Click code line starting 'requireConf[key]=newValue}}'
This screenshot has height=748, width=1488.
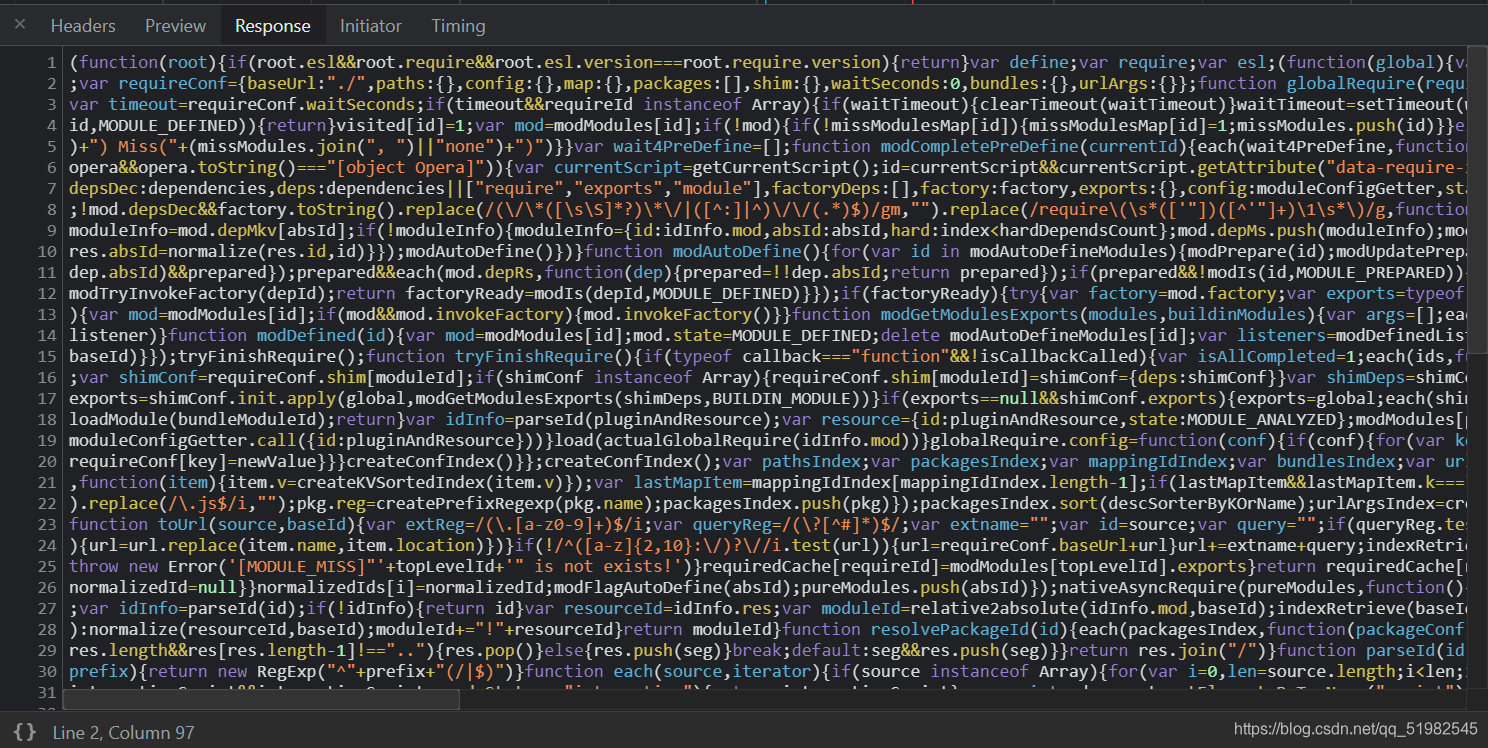click(x=769, y=461)
